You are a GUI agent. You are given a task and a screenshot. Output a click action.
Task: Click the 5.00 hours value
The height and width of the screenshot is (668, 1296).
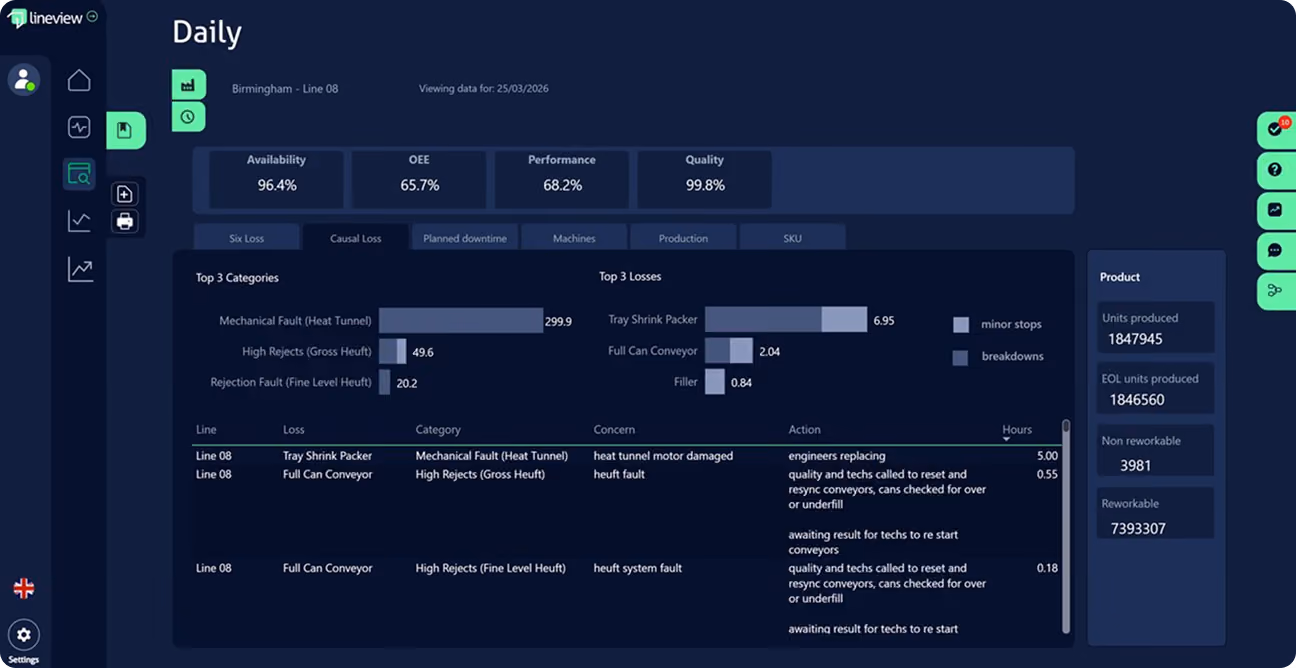click(x=1047, y=456)
